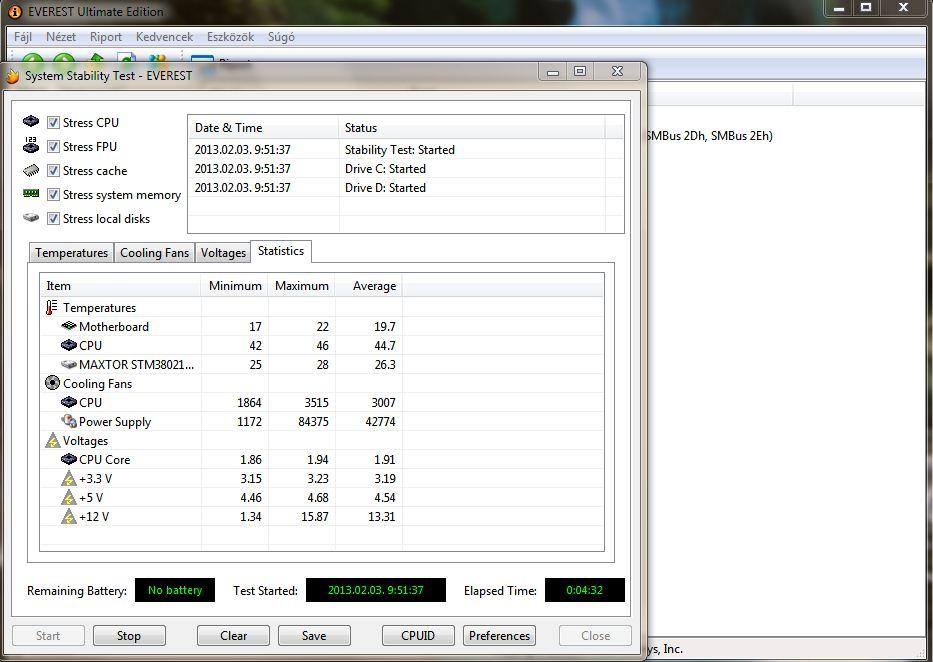Sort by the Minimum column header

point(235,286)
